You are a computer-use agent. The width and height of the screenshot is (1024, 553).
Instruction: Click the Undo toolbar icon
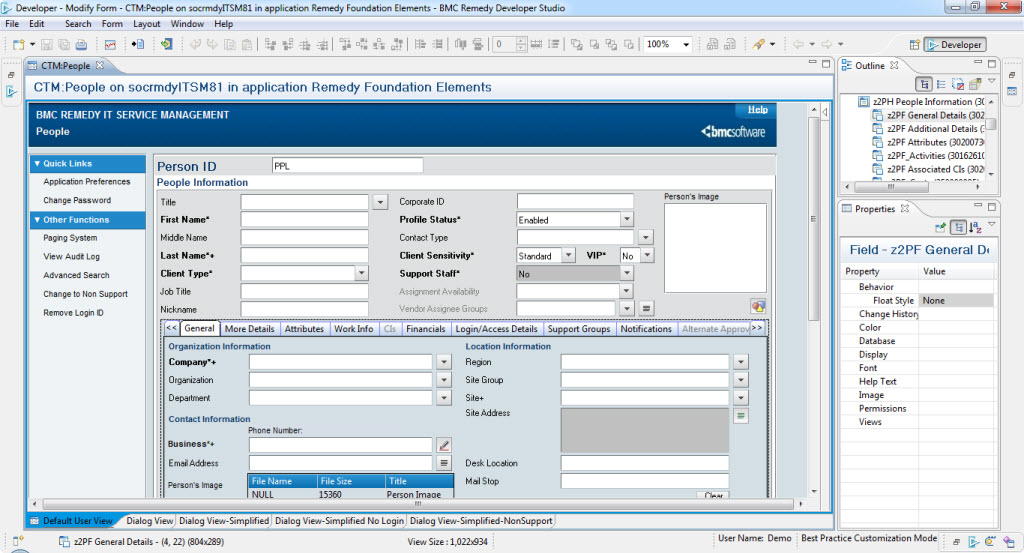195,44
